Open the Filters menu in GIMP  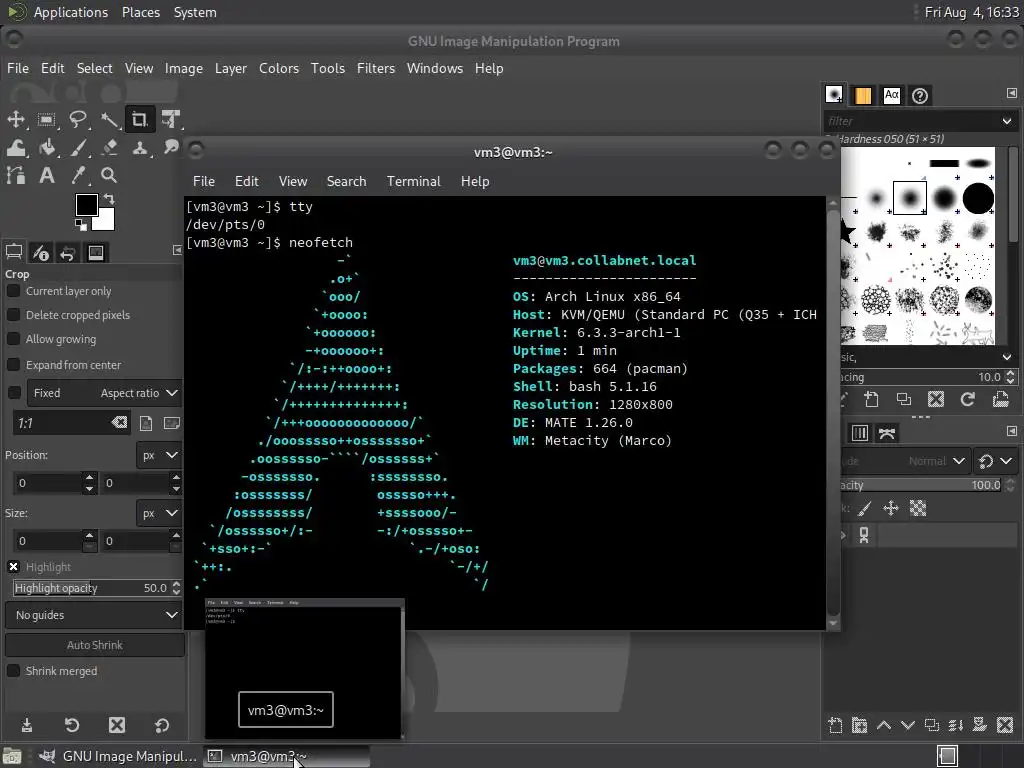point(376,68)
